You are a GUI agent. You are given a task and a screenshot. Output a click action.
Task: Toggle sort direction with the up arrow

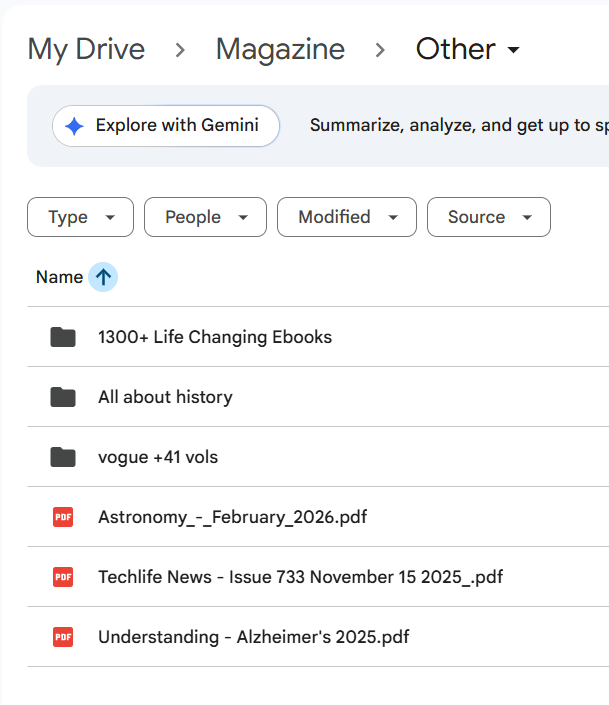click(103, 277)
